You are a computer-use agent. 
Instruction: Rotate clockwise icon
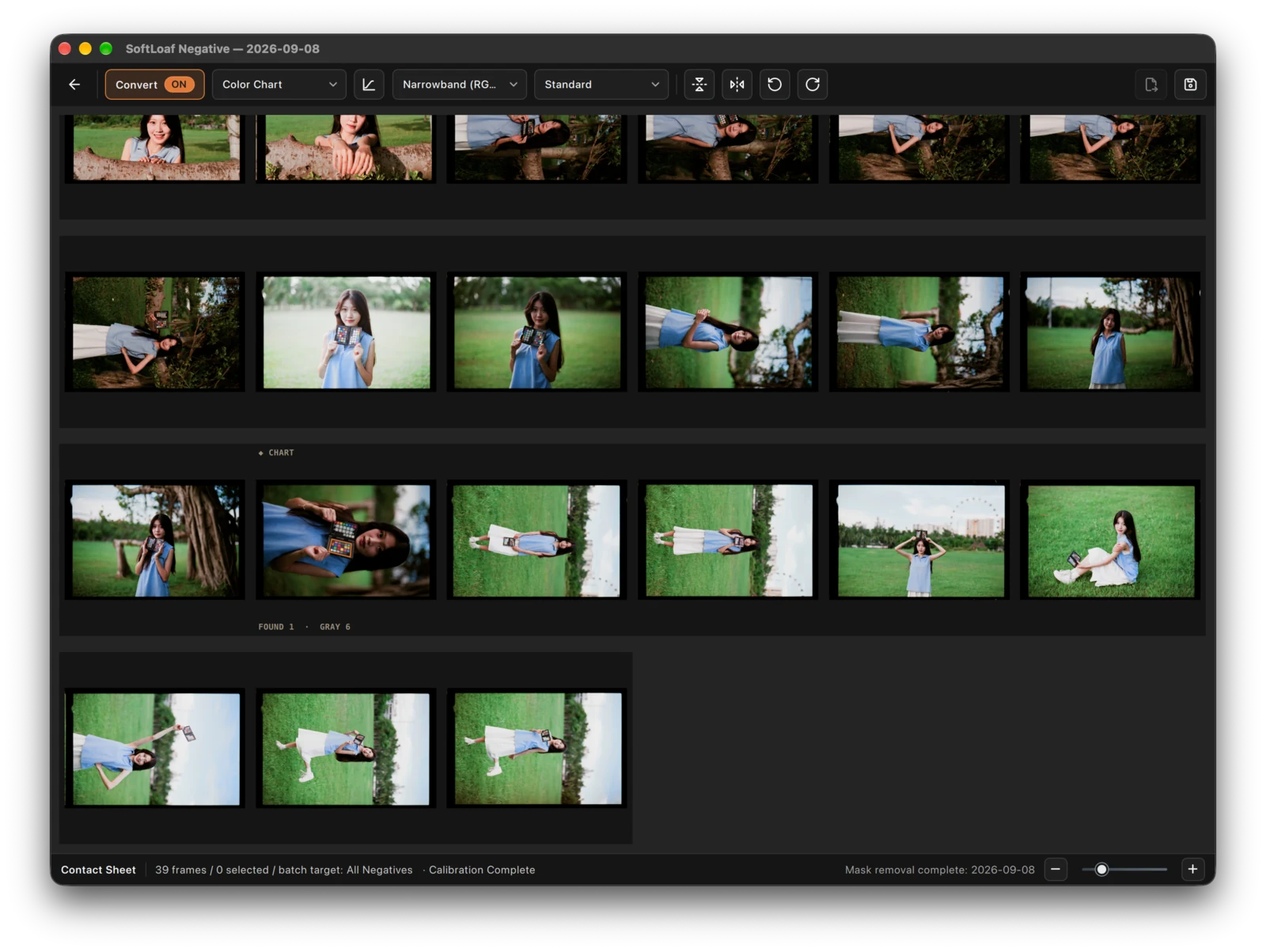point(813,85)
